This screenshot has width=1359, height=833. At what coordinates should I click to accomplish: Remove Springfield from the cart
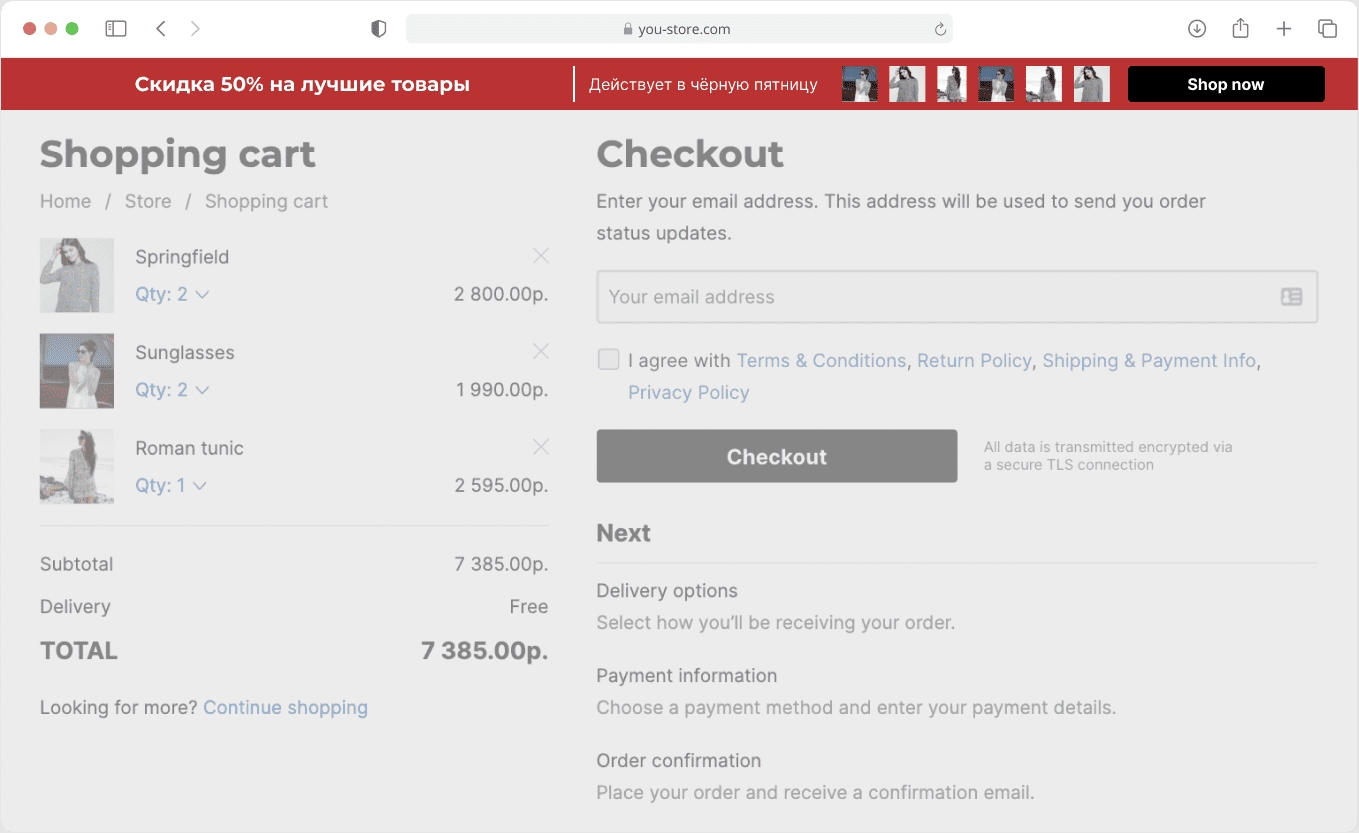coord(541,256)
